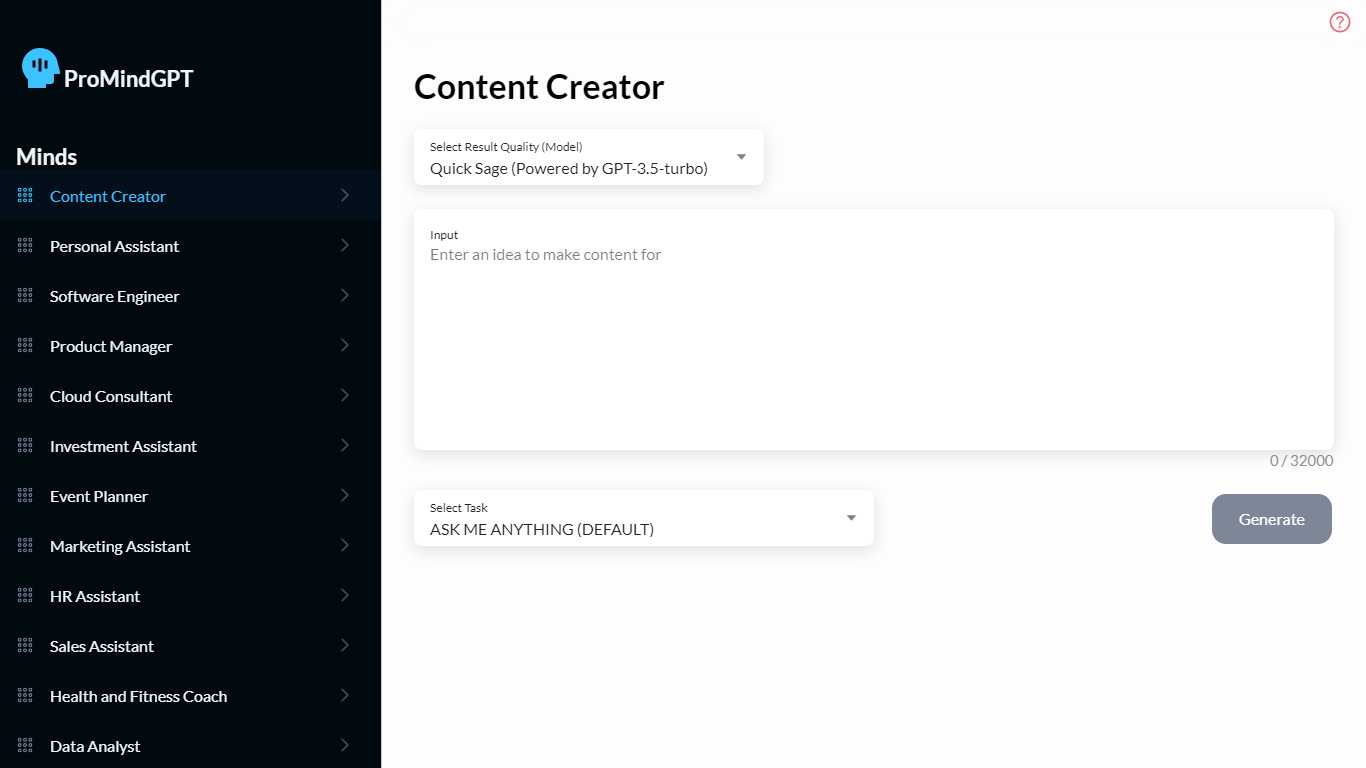Select Marketing Assistant in the sidebar
Viewport: 1366px width, 768px height.
pyautogui.click(x=120, y=546)
